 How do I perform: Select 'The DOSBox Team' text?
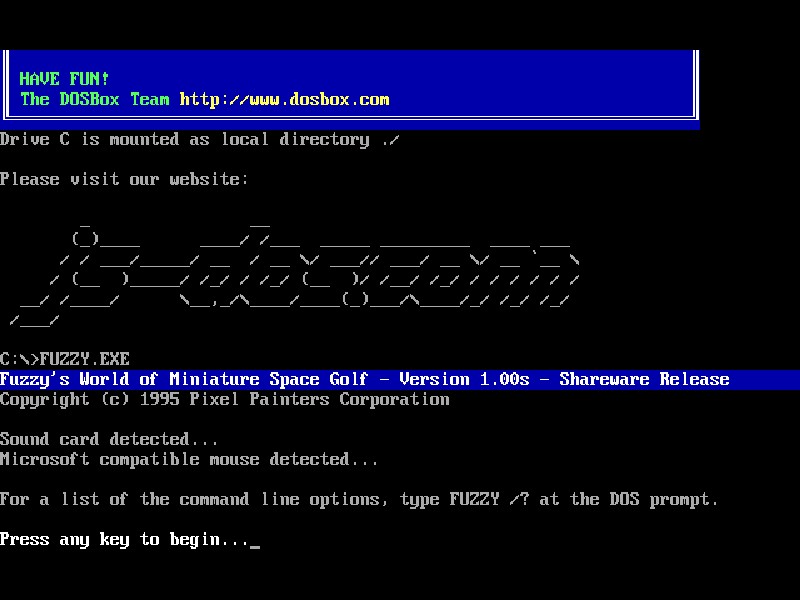[95, 99]
